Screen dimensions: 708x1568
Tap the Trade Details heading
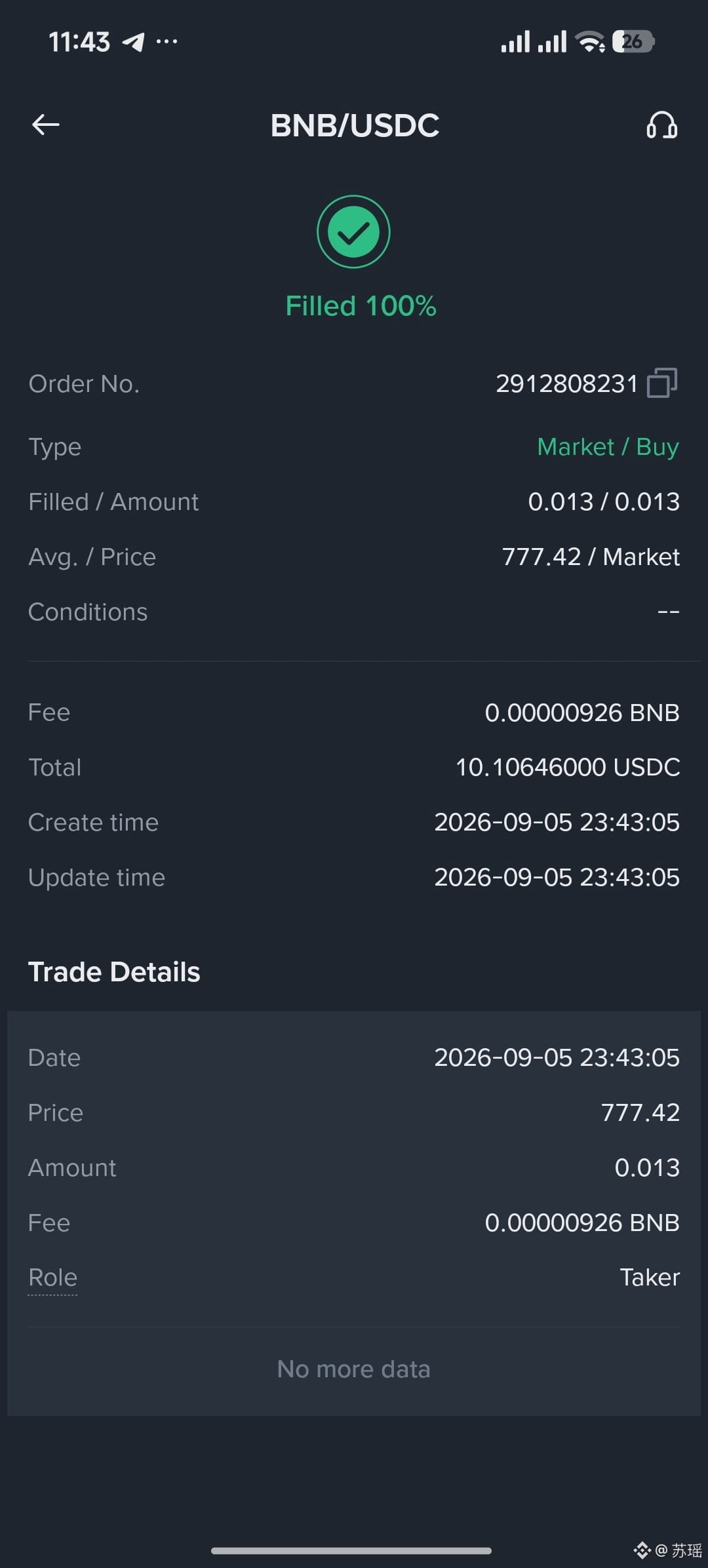pyautogui.click(x=114, y=972)
